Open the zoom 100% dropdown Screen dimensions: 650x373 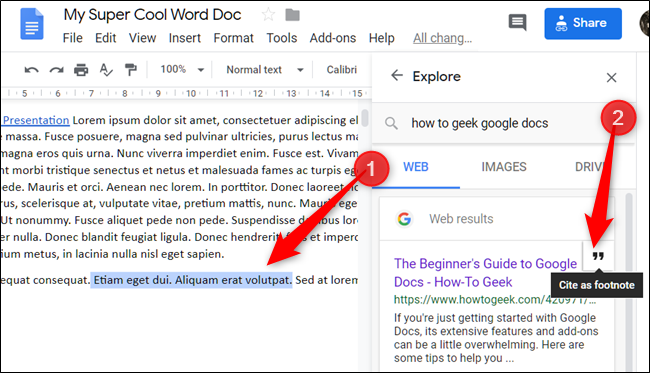(182, 69)
